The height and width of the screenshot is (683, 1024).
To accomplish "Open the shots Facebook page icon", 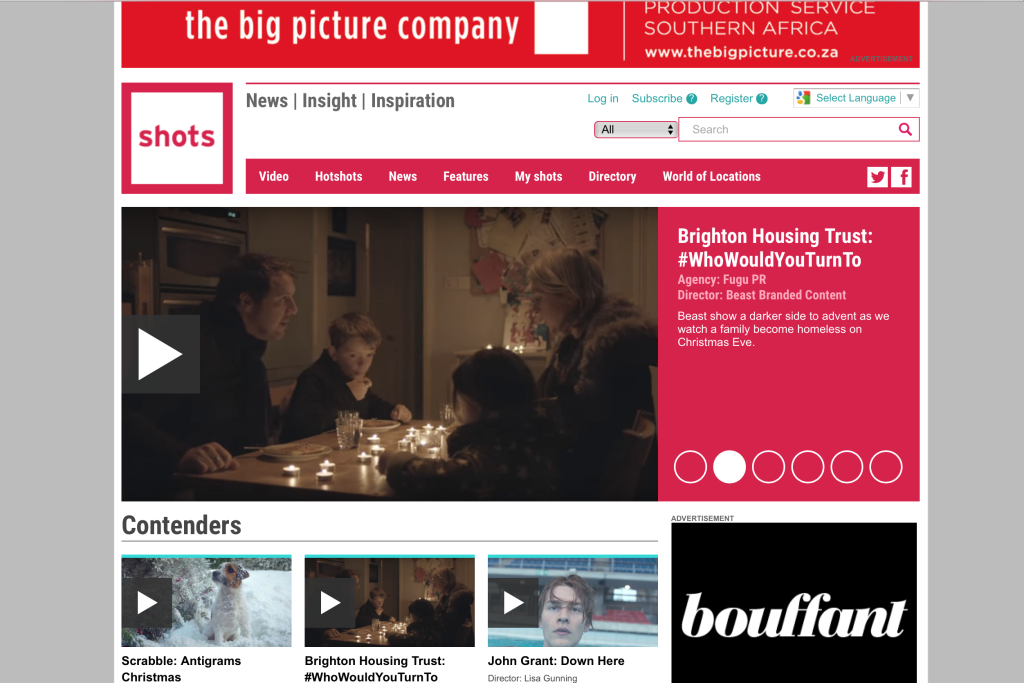I will tap(901, 177).
